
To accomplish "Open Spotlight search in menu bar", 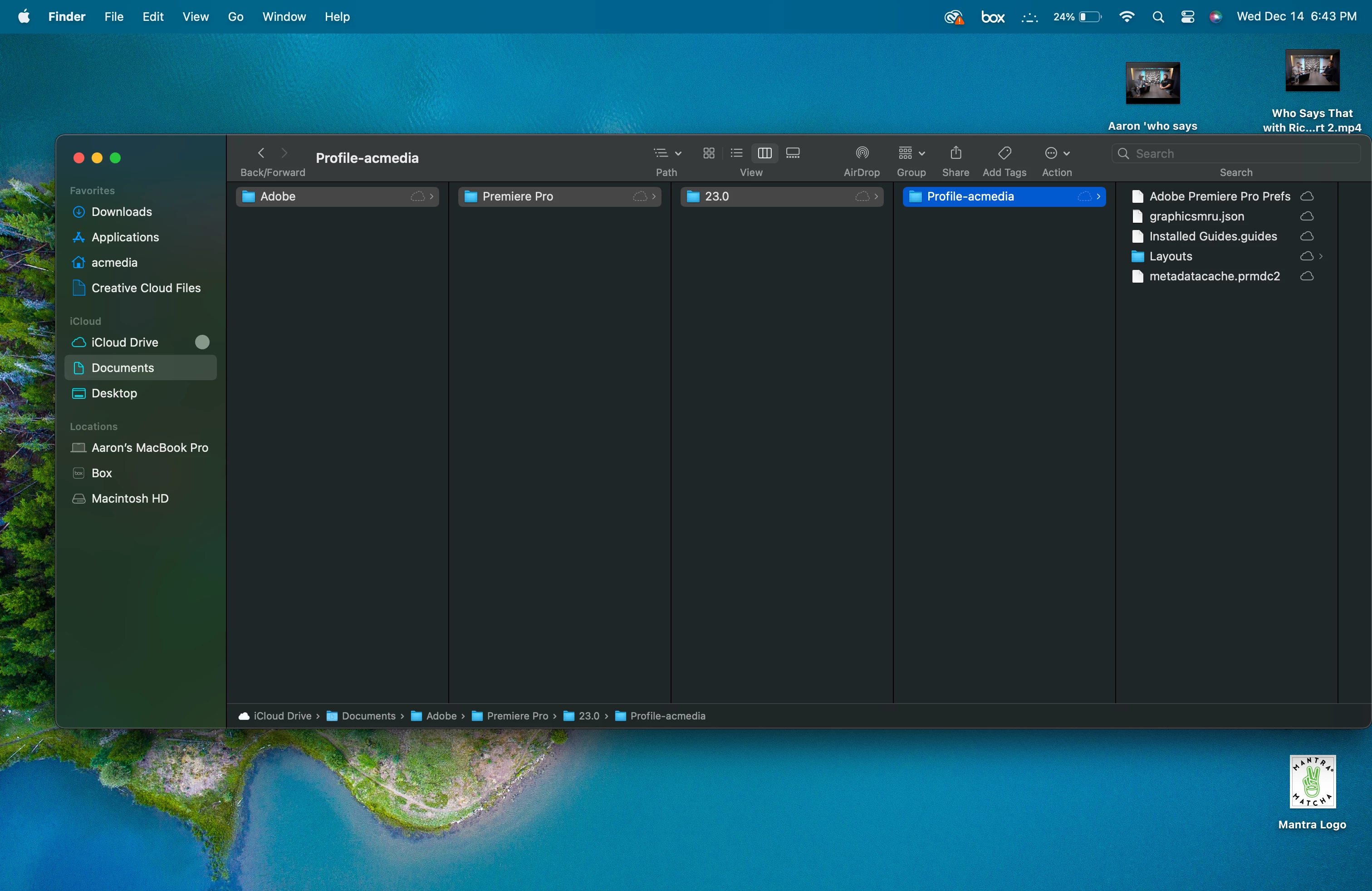I will (1158, 17).
